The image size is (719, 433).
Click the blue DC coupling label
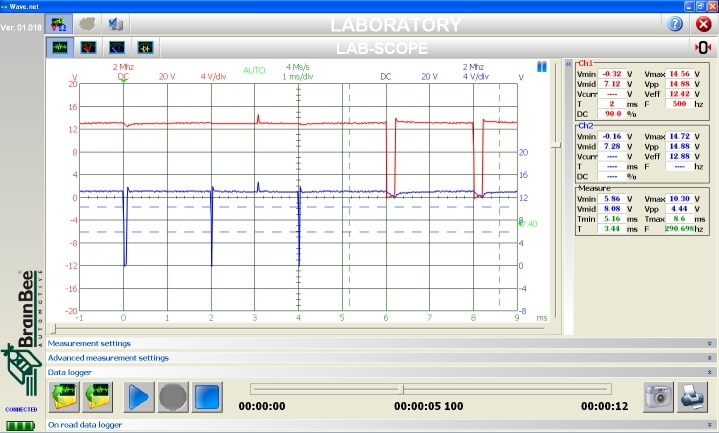click(386, 77)
